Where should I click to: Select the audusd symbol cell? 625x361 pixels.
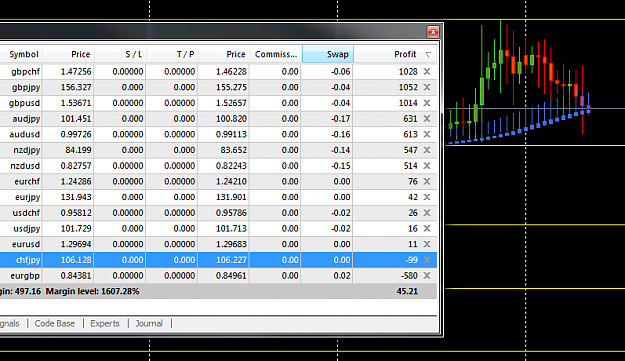pos(25,134)
